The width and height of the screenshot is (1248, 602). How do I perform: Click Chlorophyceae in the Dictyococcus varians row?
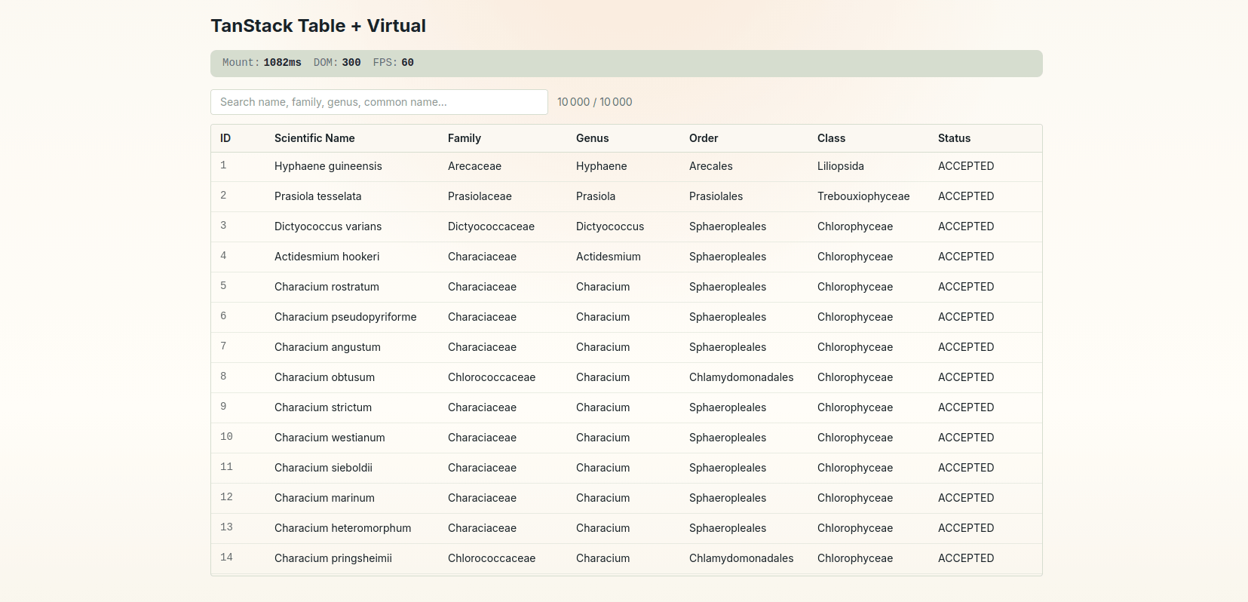tap(855, 226)
